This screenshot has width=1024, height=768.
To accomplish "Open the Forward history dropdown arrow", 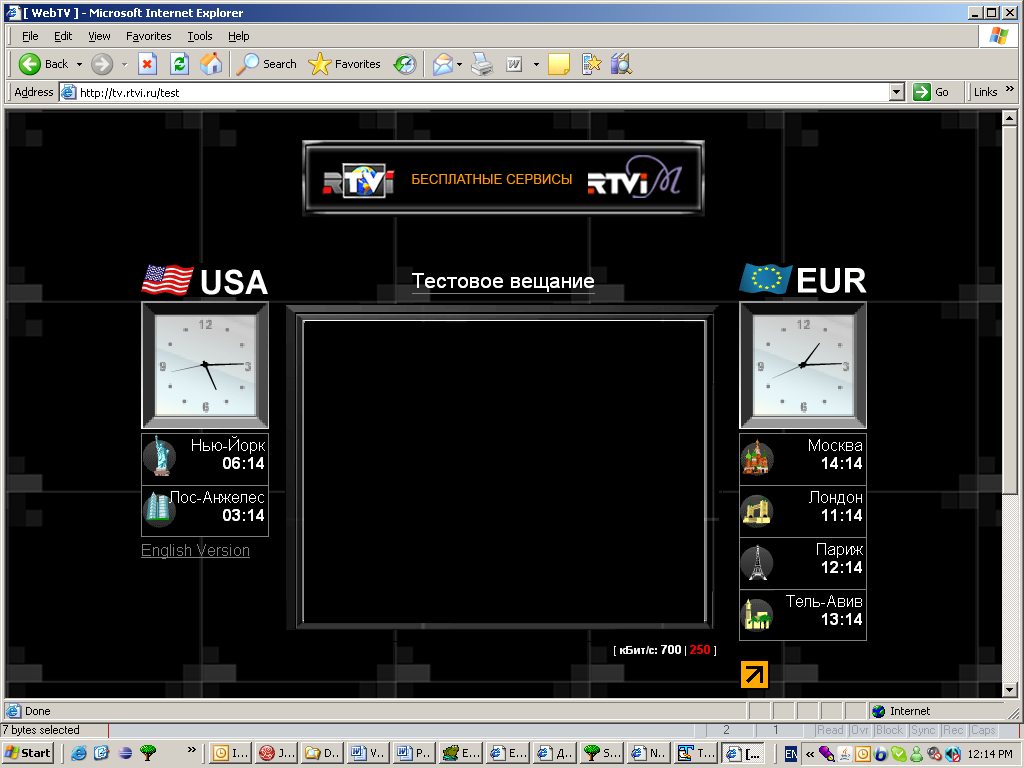I will click(x=124, y=65).
